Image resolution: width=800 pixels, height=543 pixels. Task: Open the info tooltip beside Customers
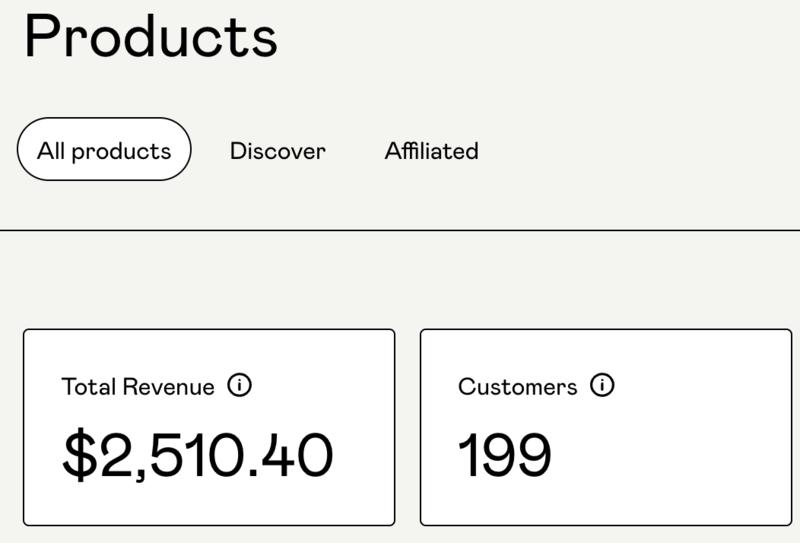click(602, 385)
